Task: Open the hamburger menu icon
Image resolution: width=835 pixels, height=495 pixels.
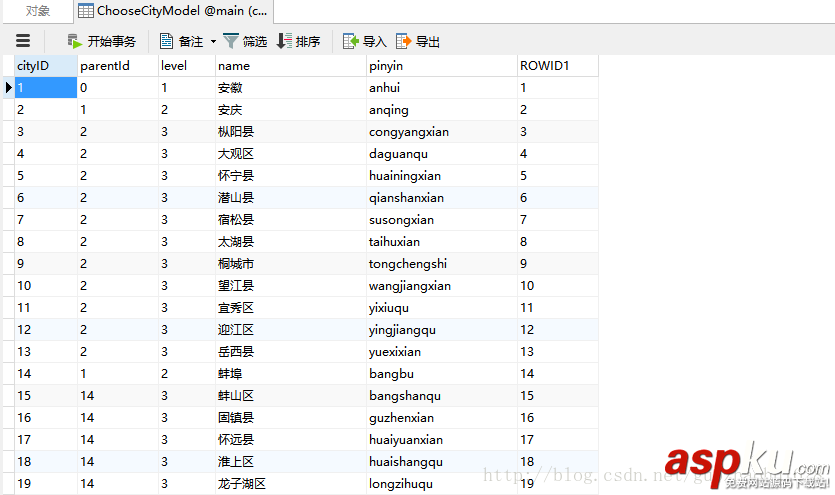Action: [x=23, y=41]
